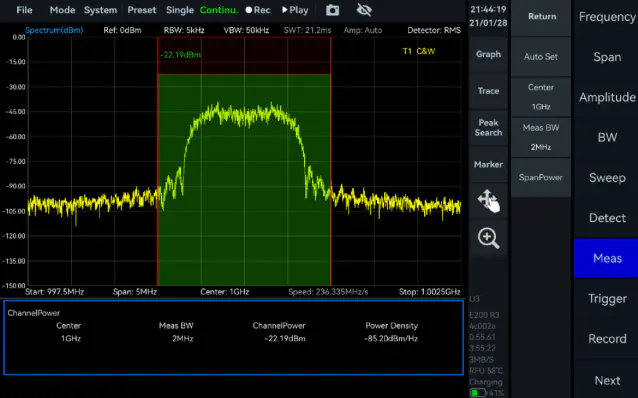Check the battery charge indicator
The image size is (638, 398).
click(x=478, y=393)
